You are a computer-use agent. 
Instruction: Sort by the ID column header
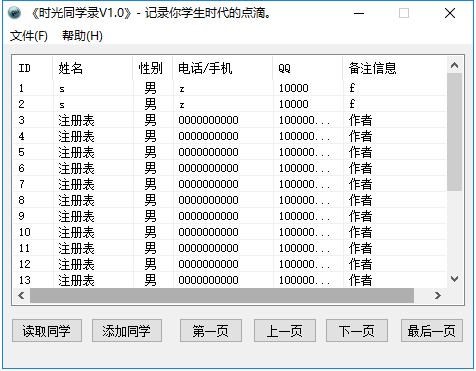tap(33, 68)
